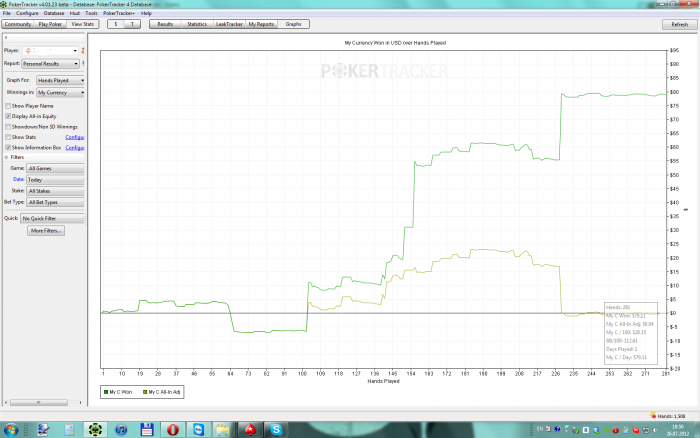Open the Results tab
700x438 pixels.
coord(165,24)
